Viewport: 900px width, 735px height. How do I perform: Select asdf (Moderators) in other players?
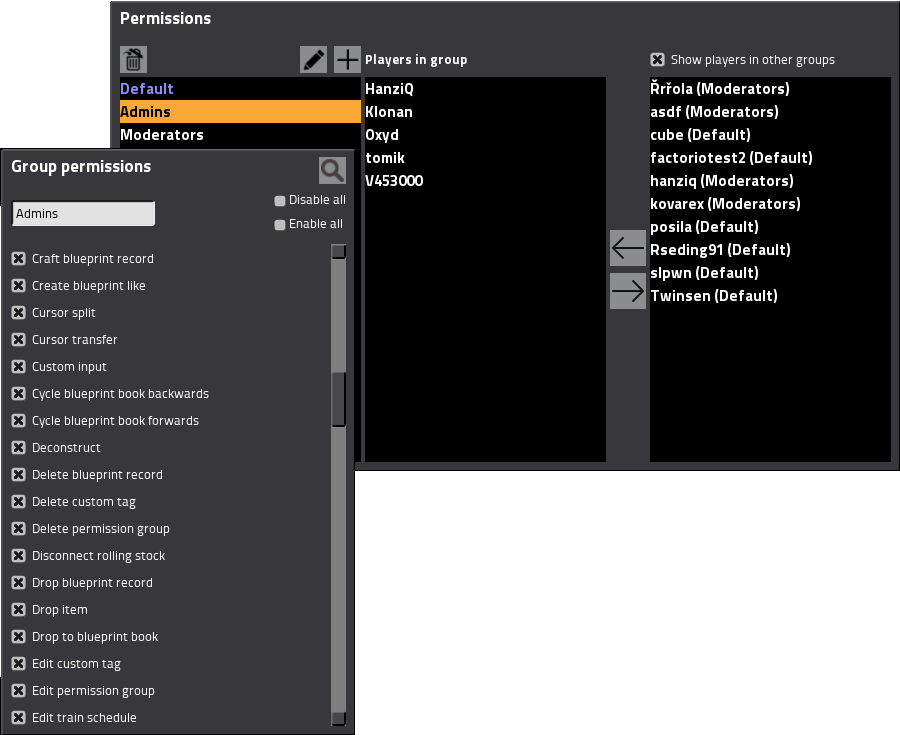coord(770,112)
